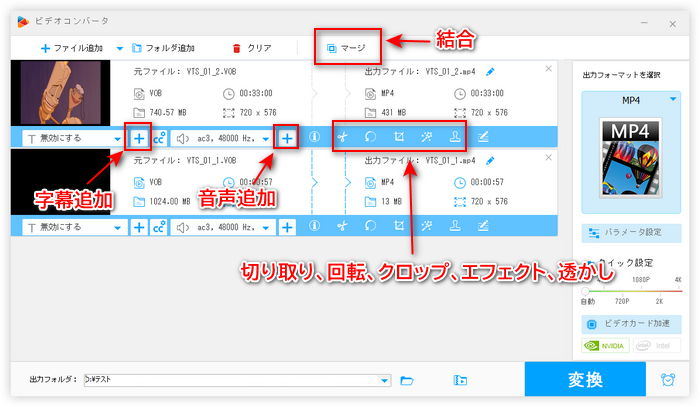Open watermark tool for first video
Viewport: 700px width, 407px height.
[455, 137]
